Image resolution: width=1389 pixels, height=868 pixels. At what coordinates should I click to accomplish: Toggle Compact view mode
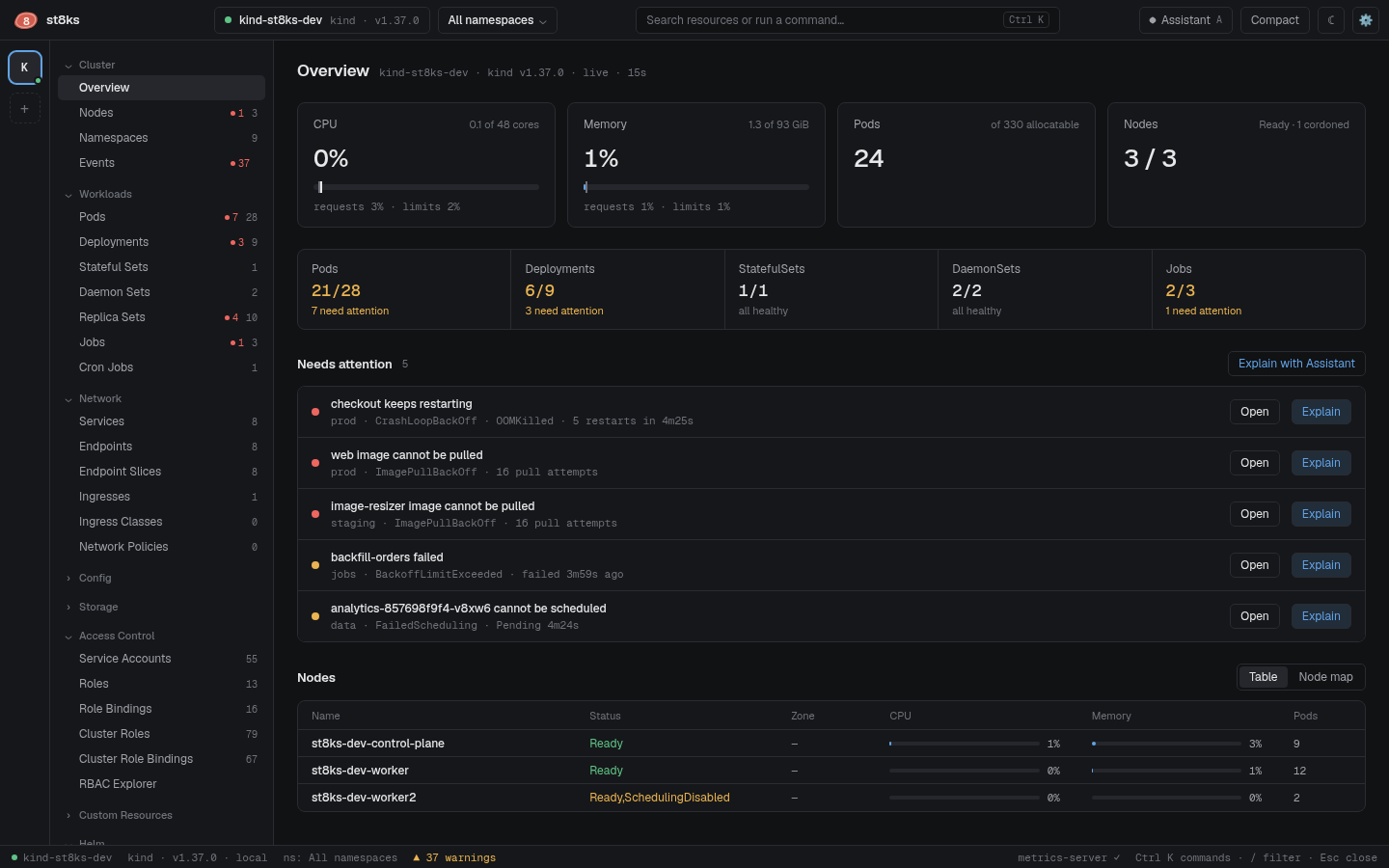1275,20
